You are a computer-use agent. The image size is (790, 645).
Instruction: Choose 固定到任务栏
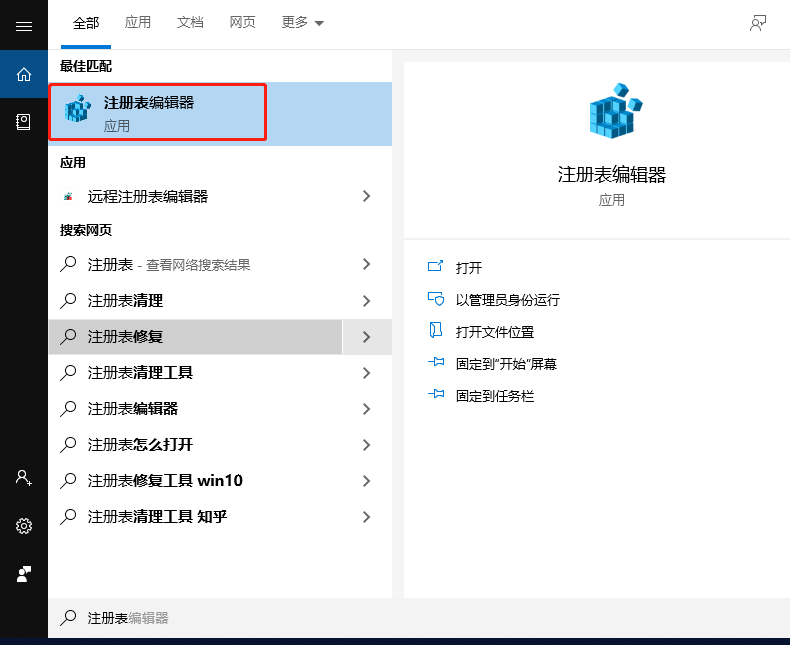click(494, 396)
